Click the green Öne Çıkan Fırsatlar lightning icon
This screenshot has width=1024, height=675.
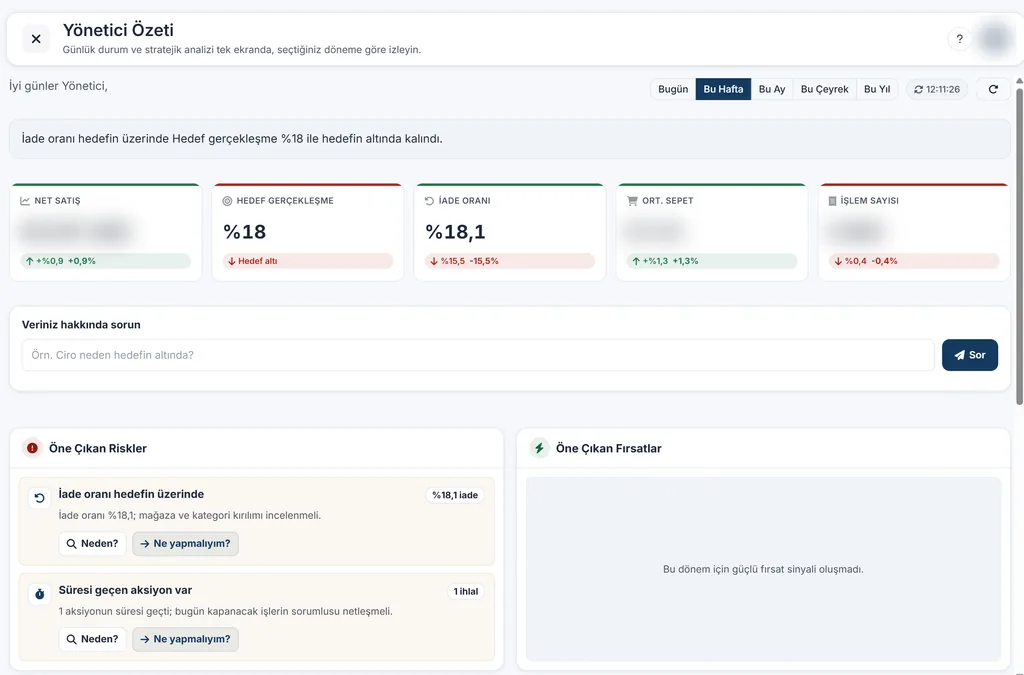[539, 448]
